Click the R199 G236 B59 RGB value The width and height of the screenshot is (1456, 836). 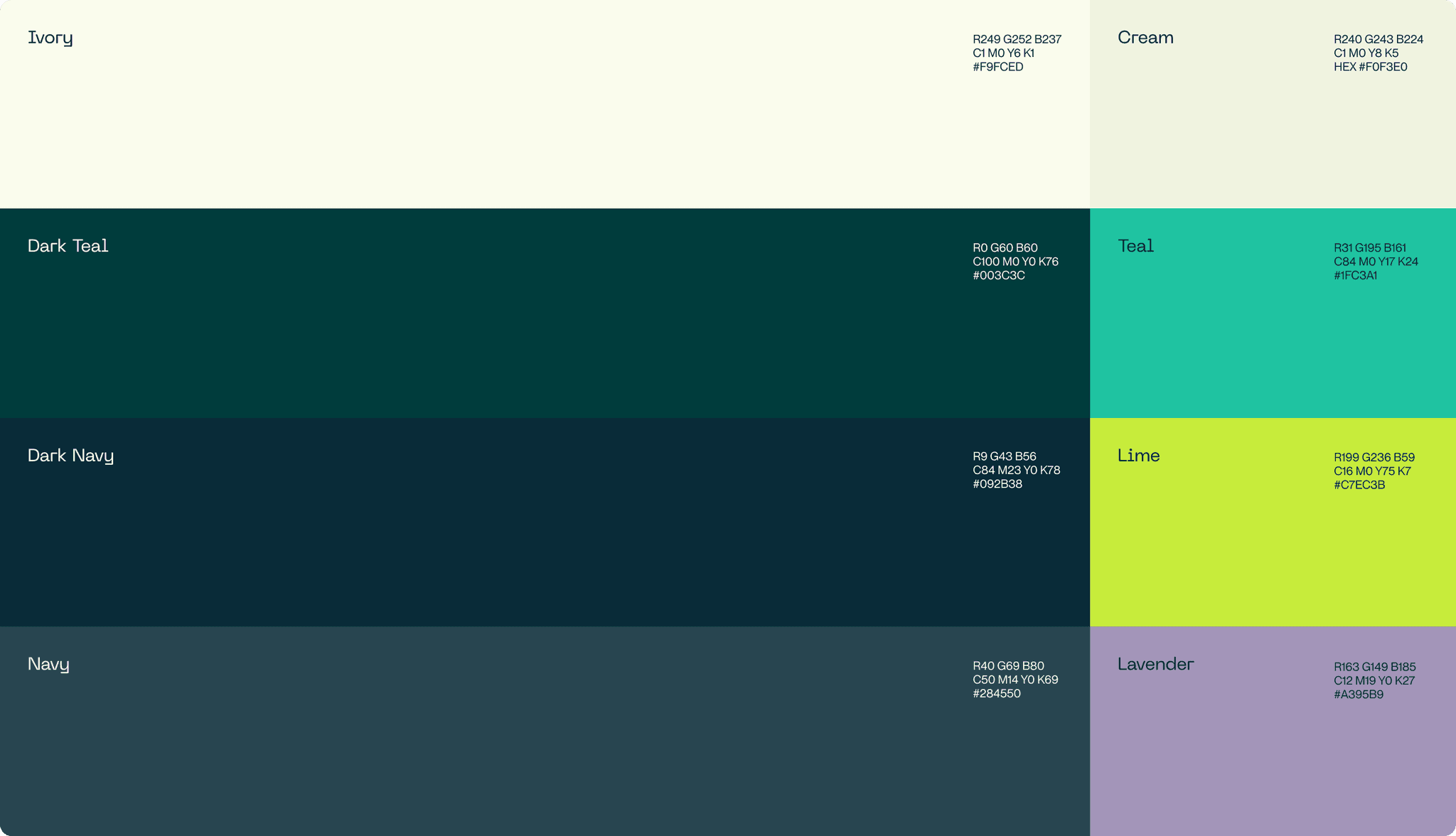pos(1374,457)
